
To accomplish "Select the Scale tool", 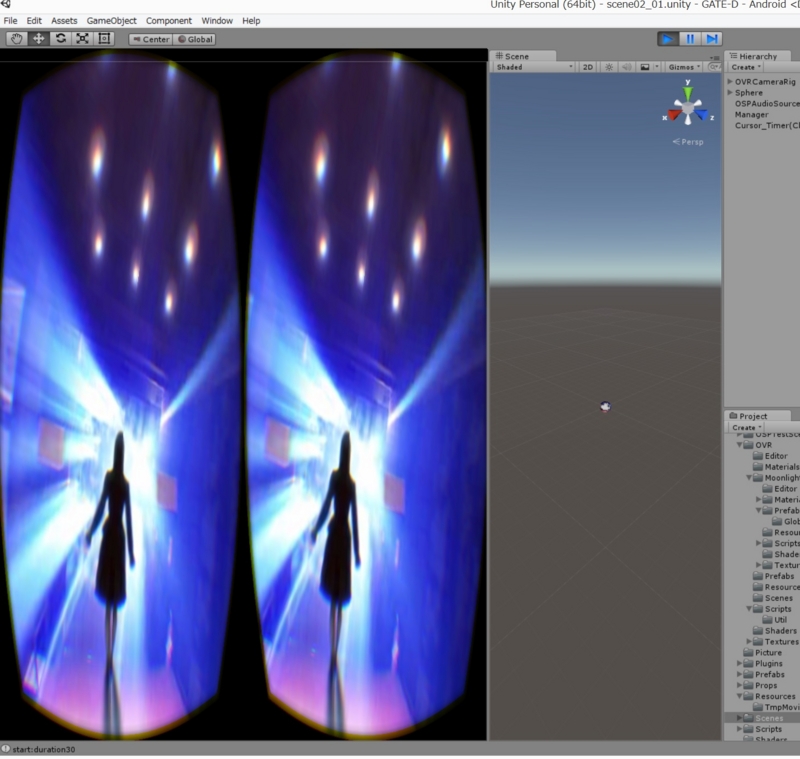I will 83,39.
